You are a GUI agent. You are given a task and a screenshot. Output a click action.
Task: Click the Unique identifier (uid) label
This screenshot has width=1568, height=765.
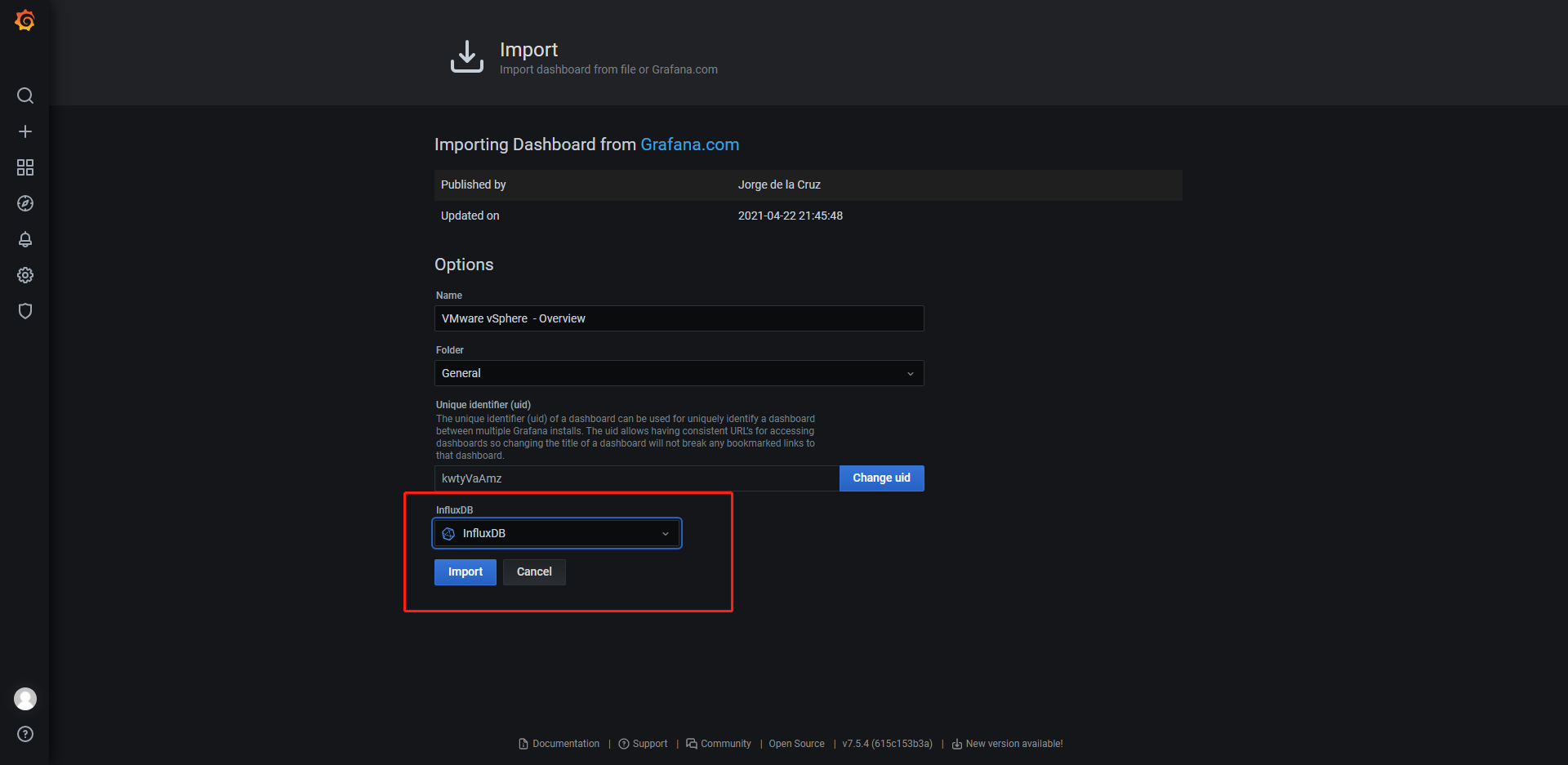pos(483,405)
